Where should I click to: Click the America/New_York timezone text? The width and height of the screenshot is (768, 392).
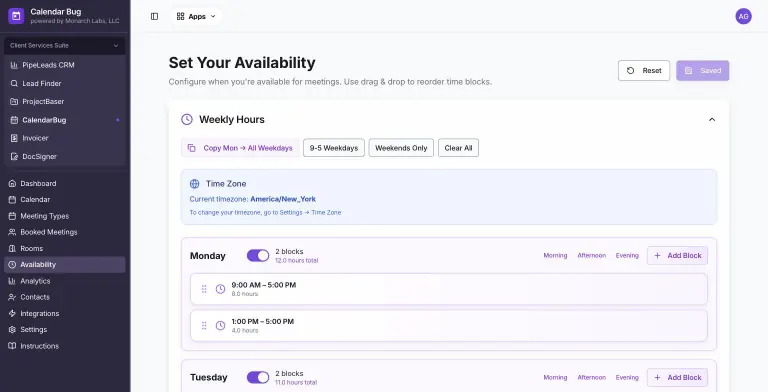pyautogui.click(x=283, y=199)
